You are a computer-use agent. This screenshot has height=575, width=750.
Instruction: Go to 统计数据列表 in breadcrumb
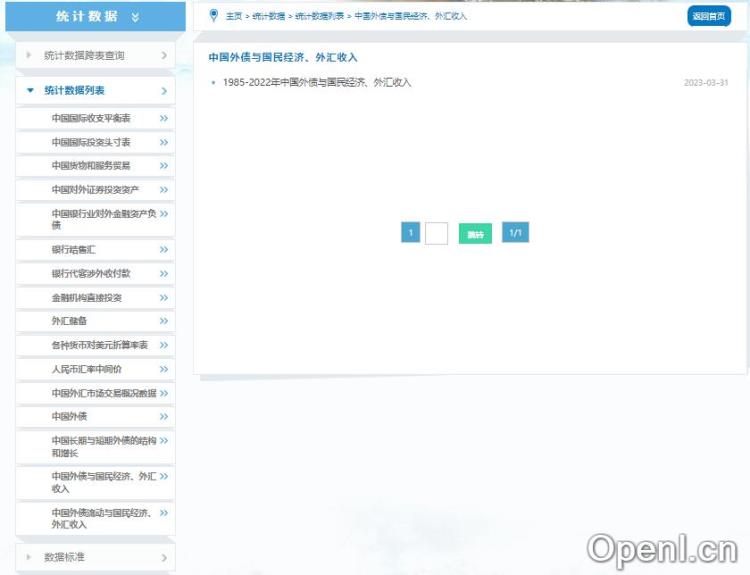(320, 16)
